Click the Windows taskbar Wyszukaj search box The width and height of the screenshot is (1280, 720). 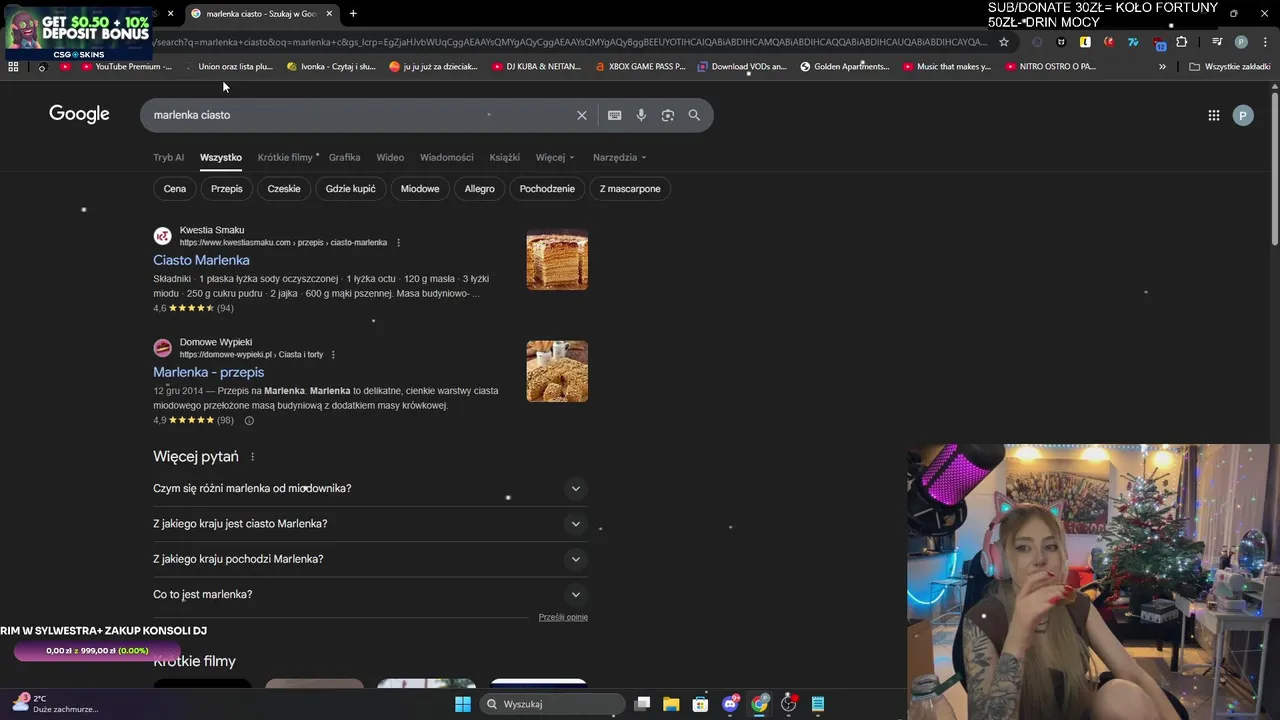[553, 704]
